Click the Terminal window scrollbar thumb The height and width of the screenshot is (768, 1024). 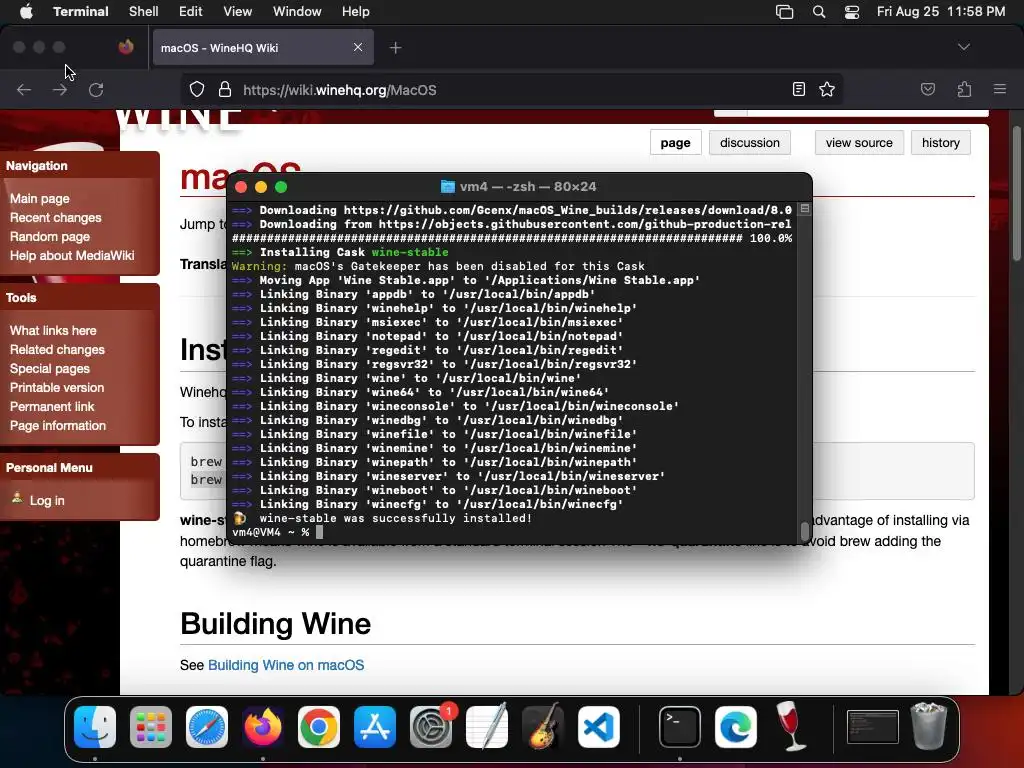click(805, 531)
